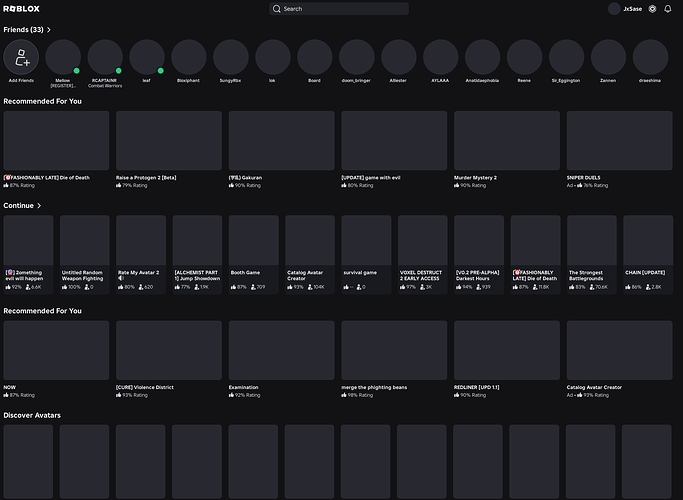Screen dimensions: 683x500
Task: Open the JxSase profile avatar
Action: 614,9
